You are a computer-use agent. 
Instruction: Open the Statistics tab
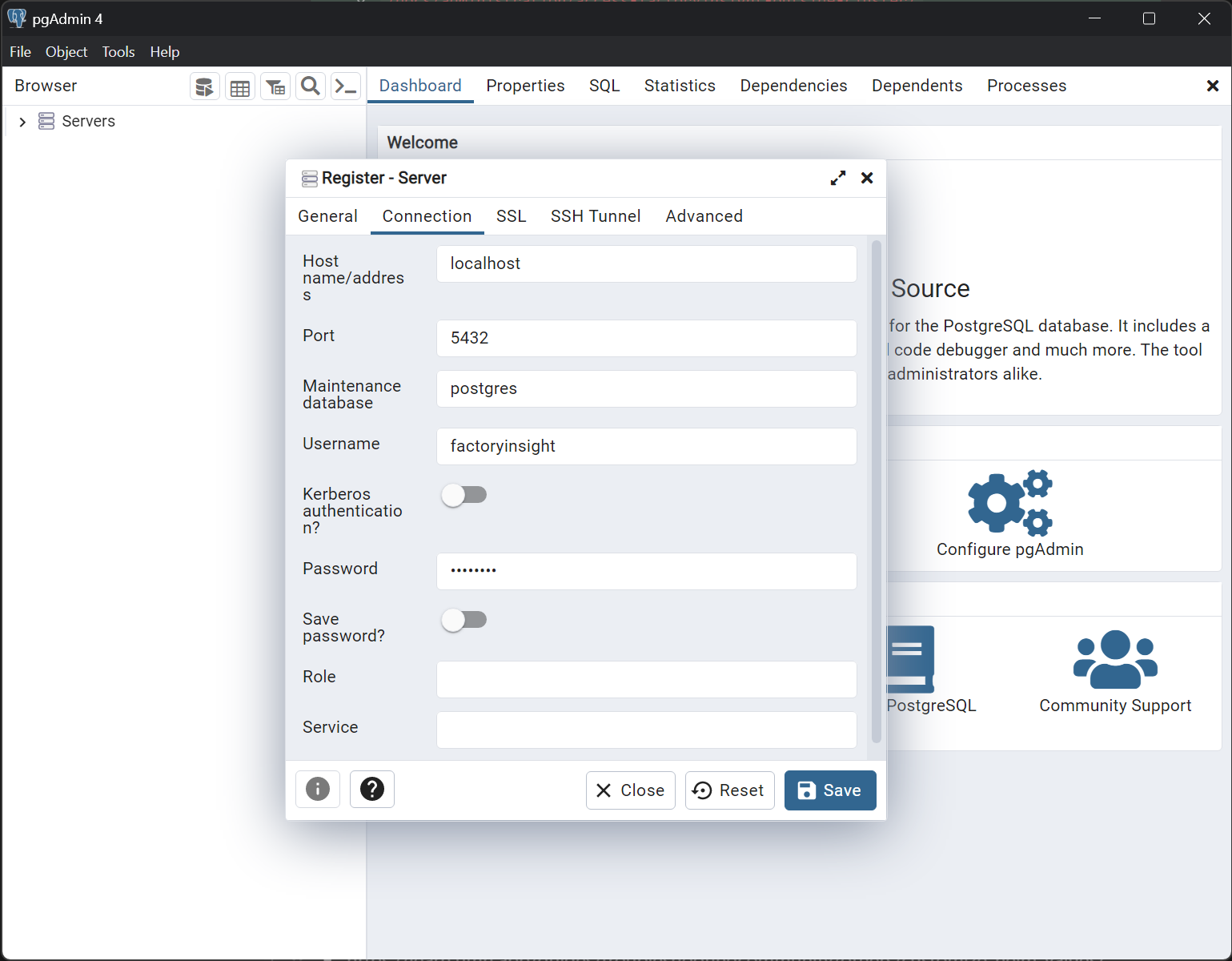680,86
